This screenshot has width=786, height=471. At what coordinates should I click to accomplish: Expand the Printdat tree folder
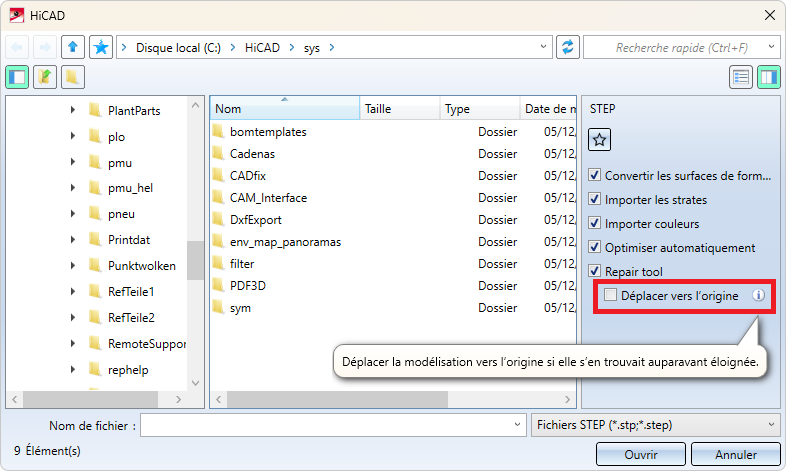coord(73,240)
